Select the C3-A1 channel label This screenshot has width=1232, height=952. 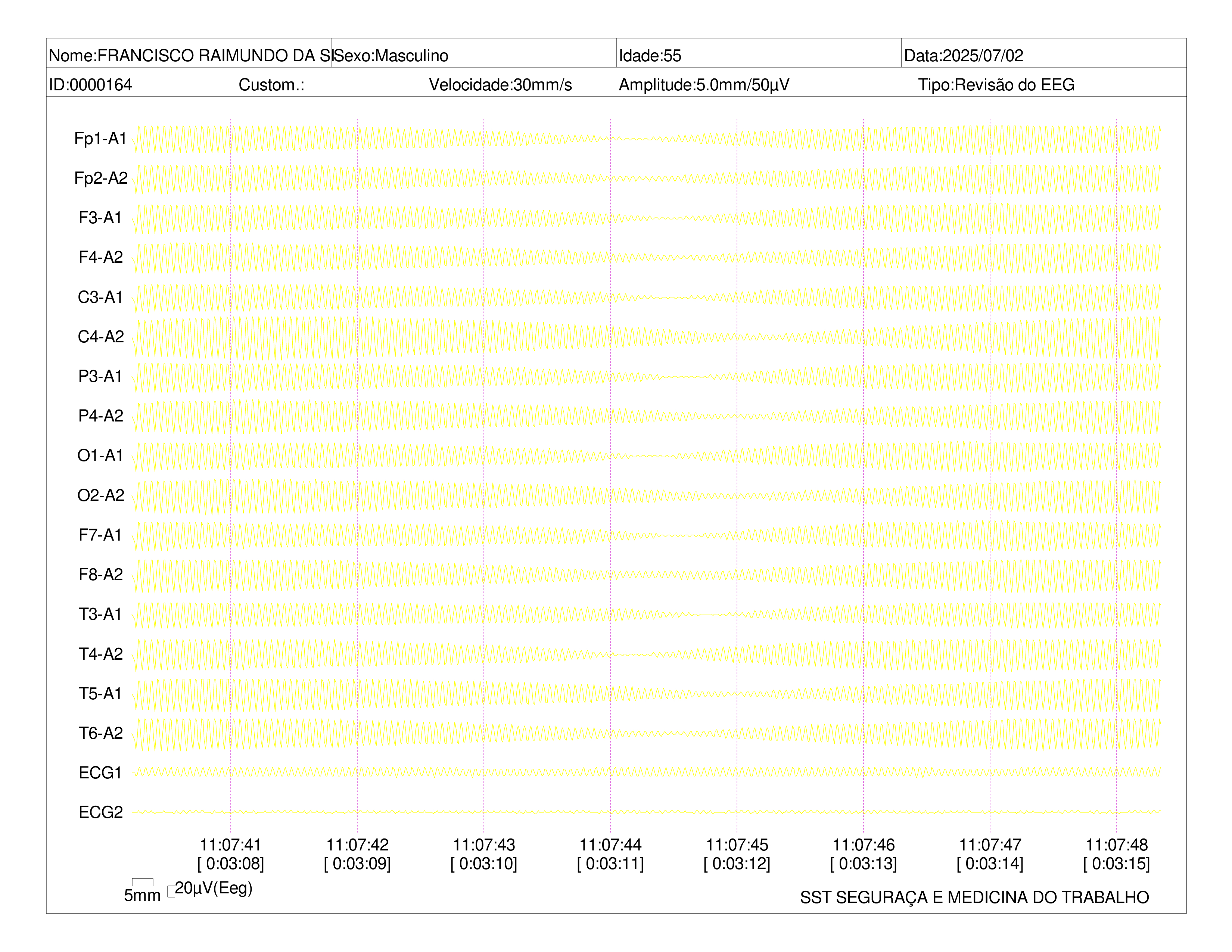coord(100,297)
